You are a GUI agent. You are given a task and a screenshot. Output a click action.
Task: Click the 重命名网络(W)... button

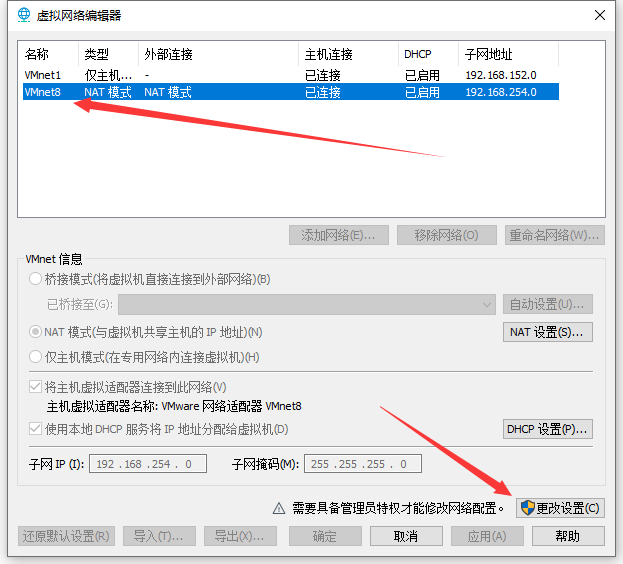tap(555, 235)
